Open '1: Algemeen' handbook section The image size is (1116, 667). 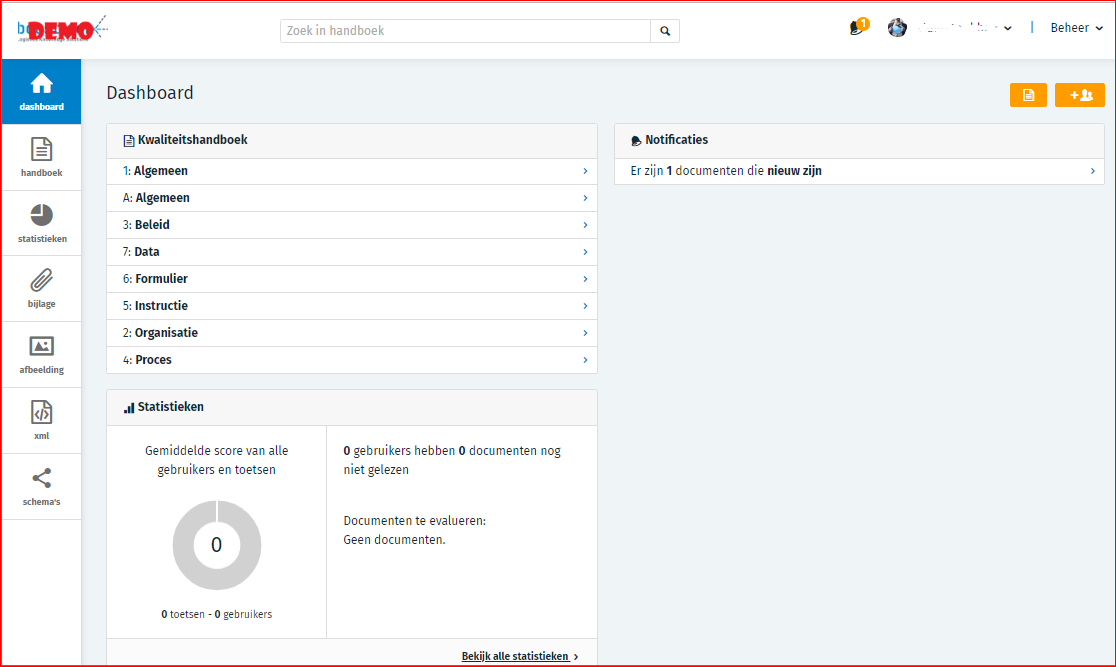click(x=352, y=171)
